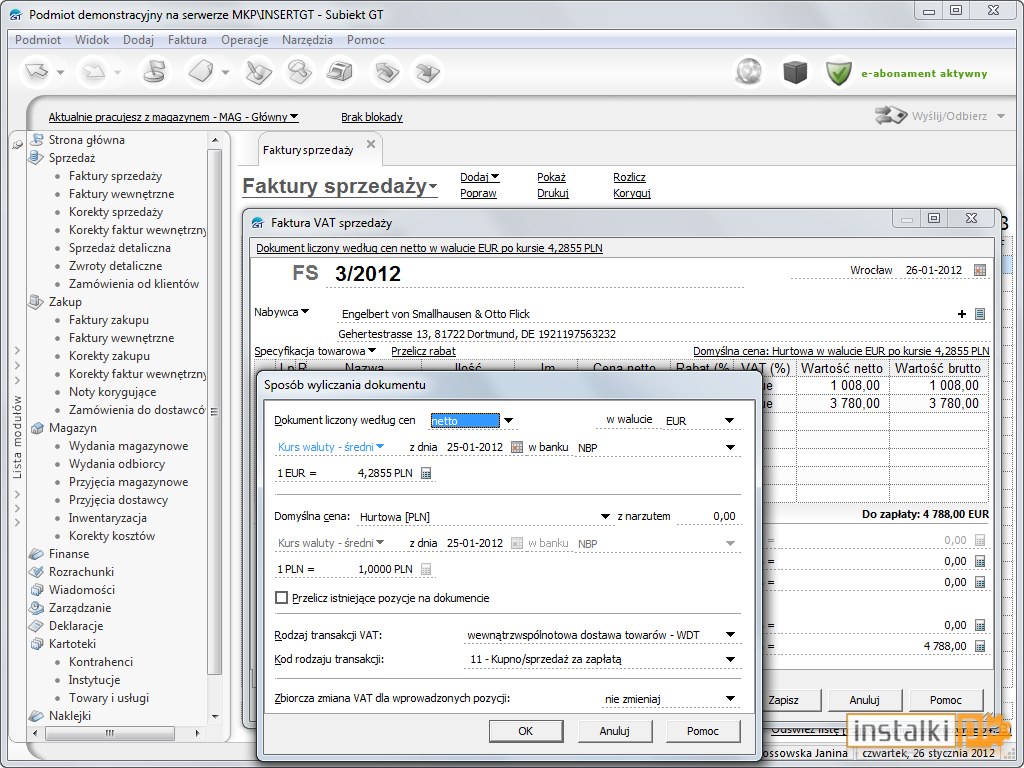This screenshot has height=768, width=1024.
Task: Expand the w walucie EUR dropdown
Action: 729,421
